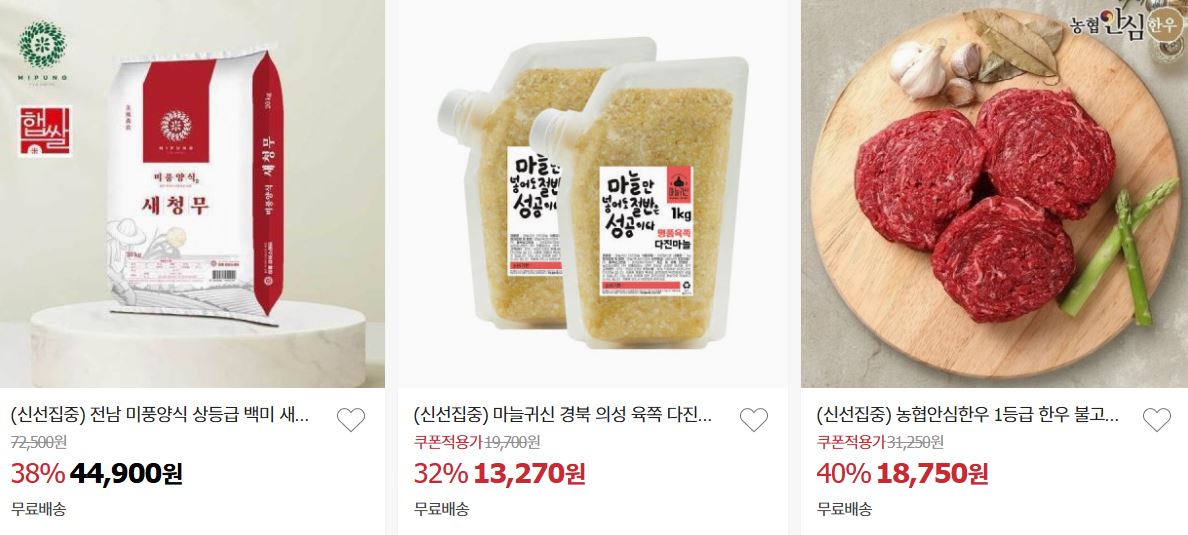Image resolution: width=1188 pixels, height=535 pixels.
Task: Open the 마늘귀신 경북 의성 육쪽 title link
Action: [563, 415]
